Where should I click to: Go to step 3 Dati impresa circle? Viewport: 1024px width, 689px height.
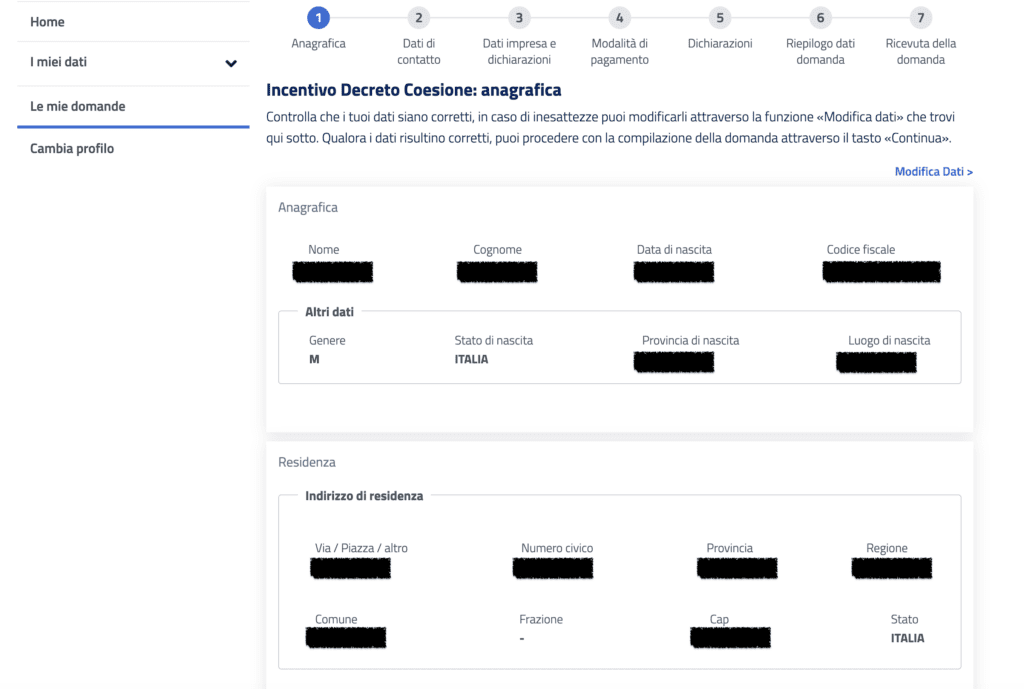(x=519, y=18)
